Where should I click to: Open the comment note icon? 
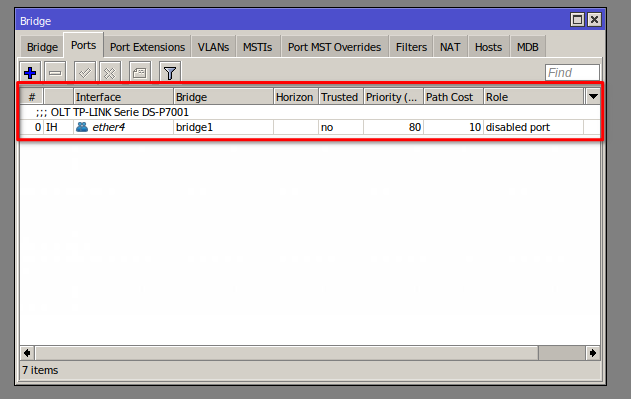pyautogui.click(x=140, y=73)
